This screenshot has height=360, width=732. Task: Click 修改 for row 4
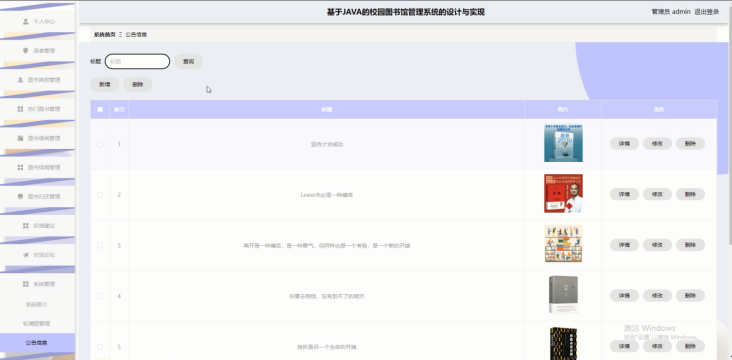657,296
